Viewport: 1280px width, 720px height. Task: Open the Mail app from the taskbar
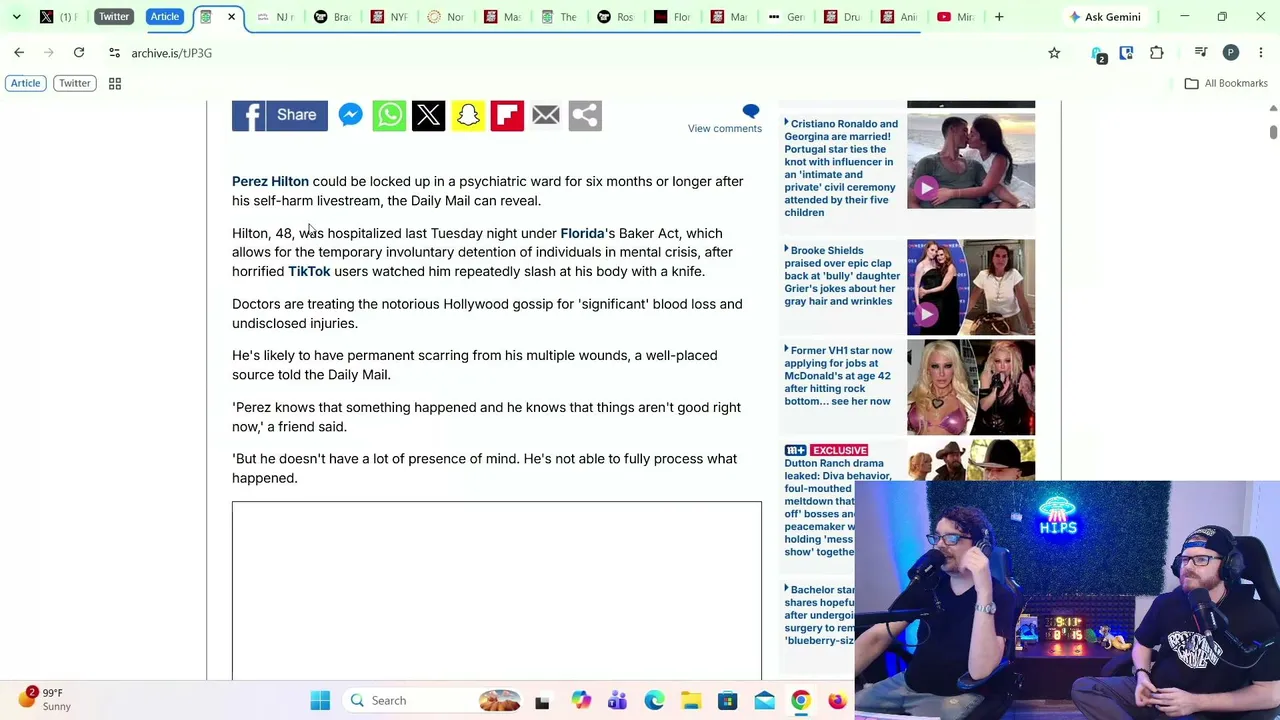[764, 701]
